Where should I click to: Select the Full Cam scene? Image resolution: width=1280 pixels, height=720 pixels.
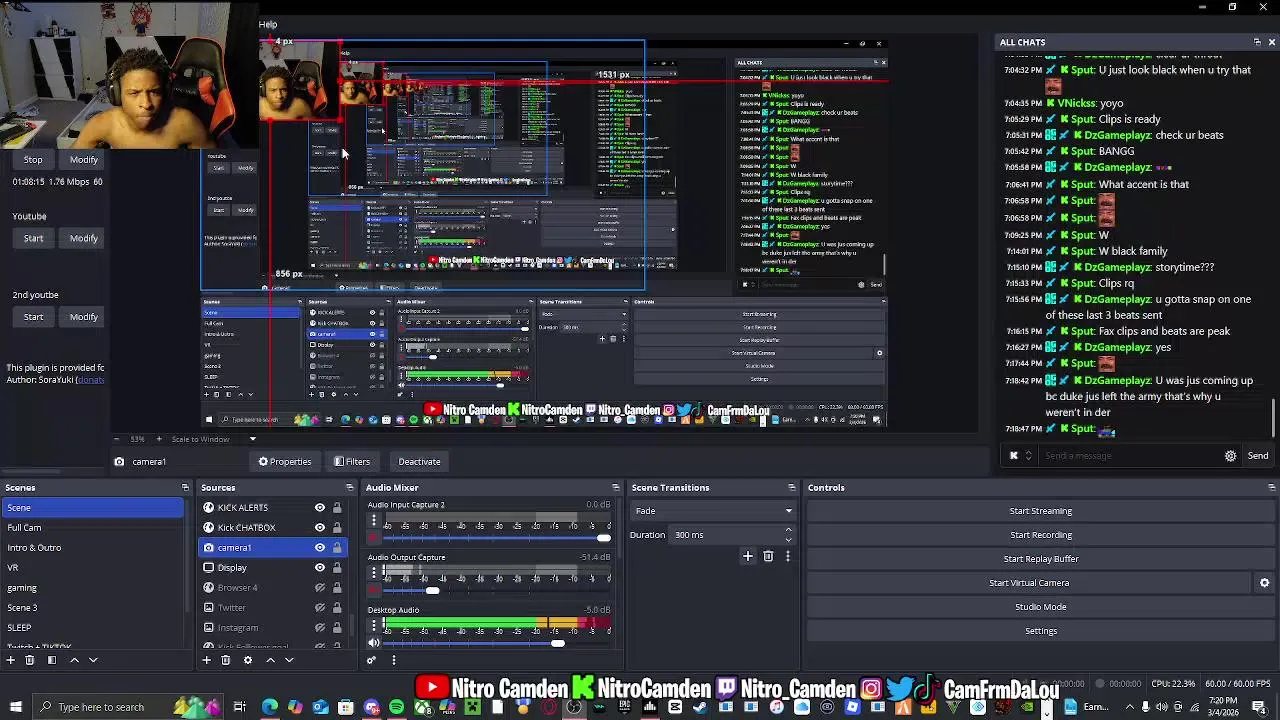click(x=92, y=528)
